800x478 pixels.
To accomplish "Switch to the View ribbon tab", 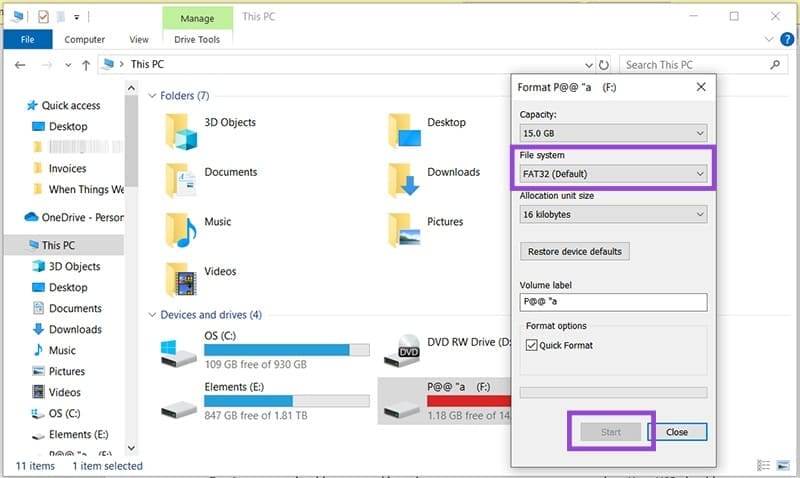I will (x=139, y=39).
